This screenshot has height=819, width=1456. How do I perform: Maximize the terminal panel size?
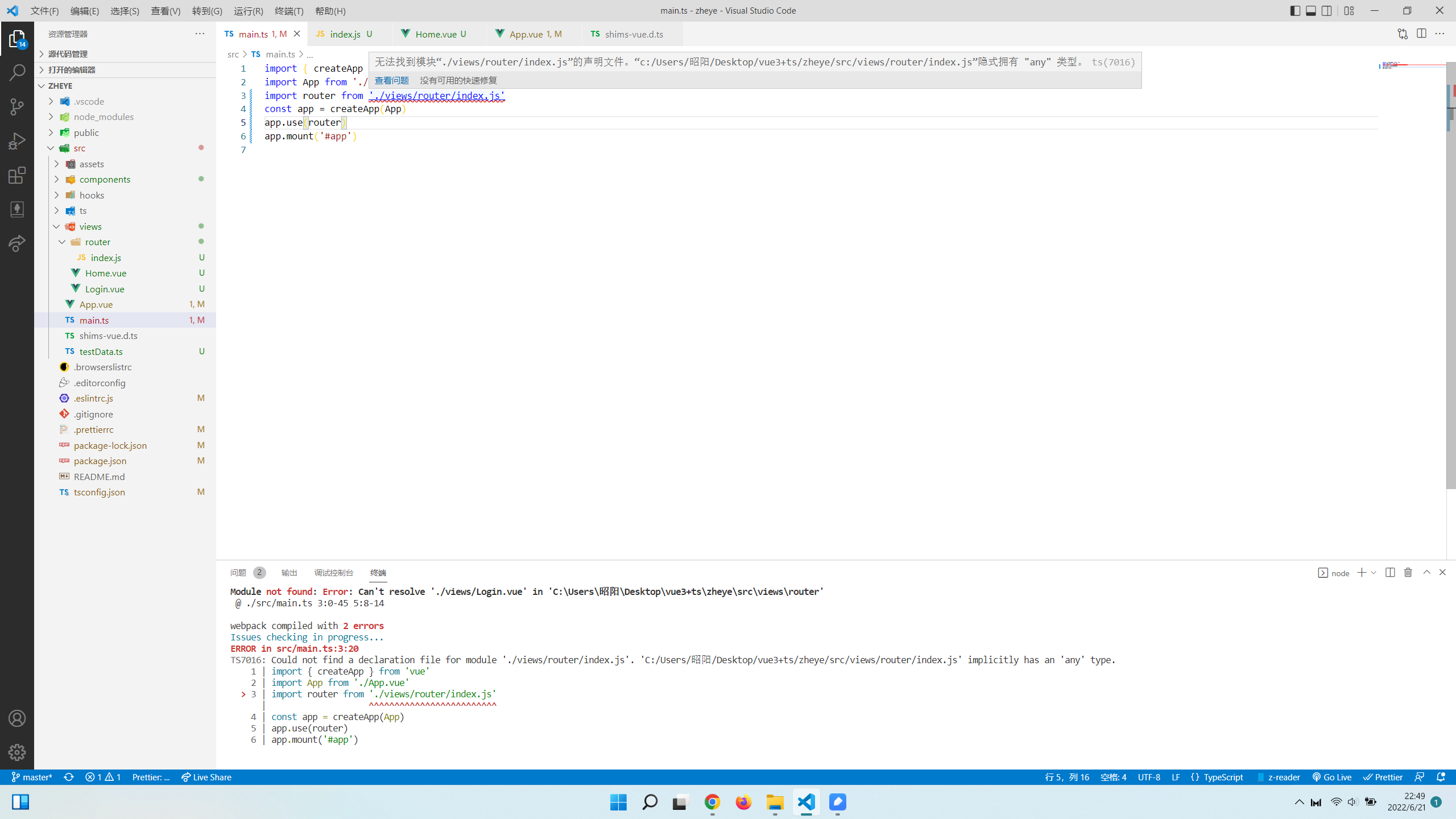pyautogui.click(x=1426, y=572)
